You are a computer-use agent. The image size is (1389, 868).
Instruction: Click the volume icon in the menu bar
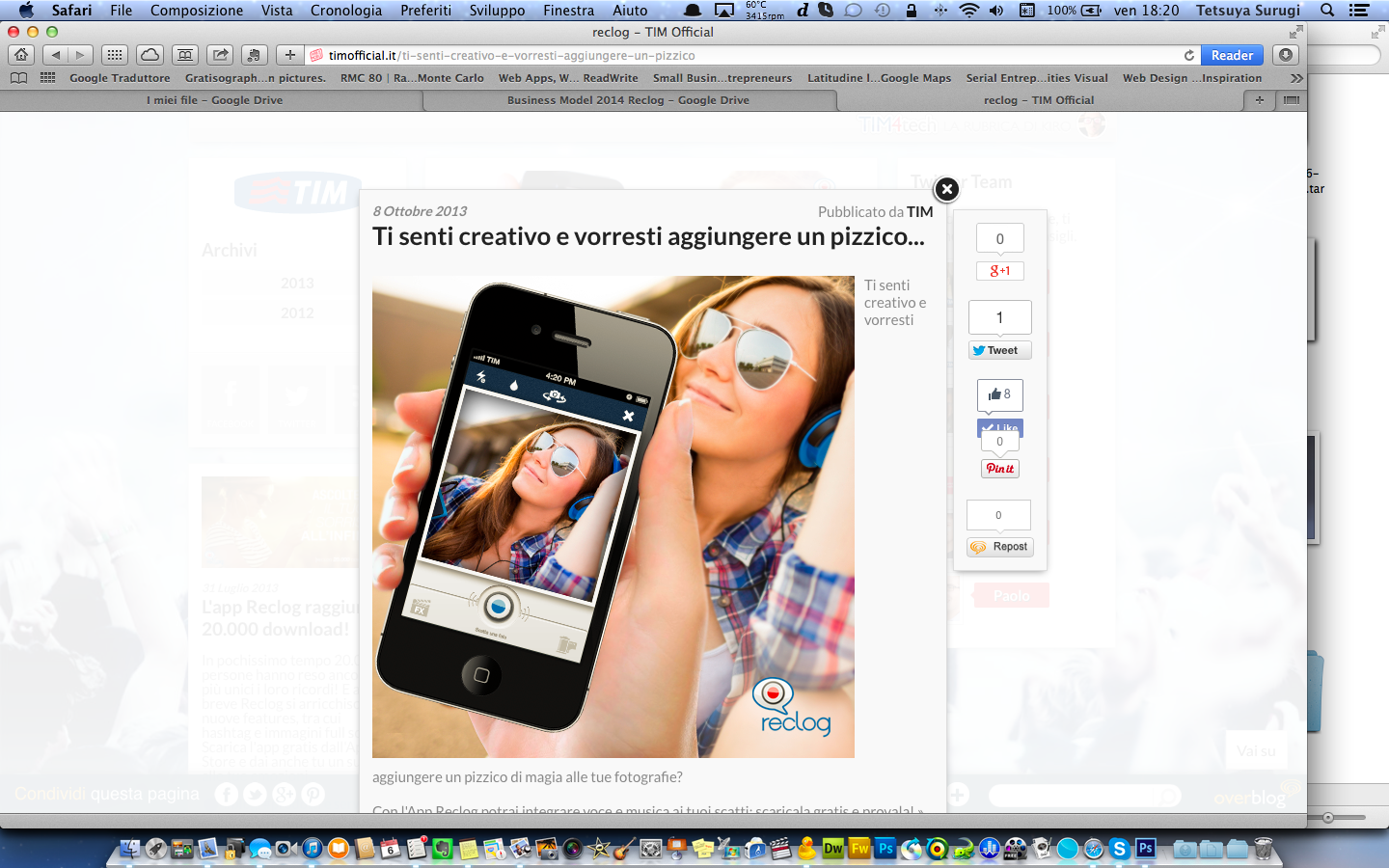[x=996, y=10]
